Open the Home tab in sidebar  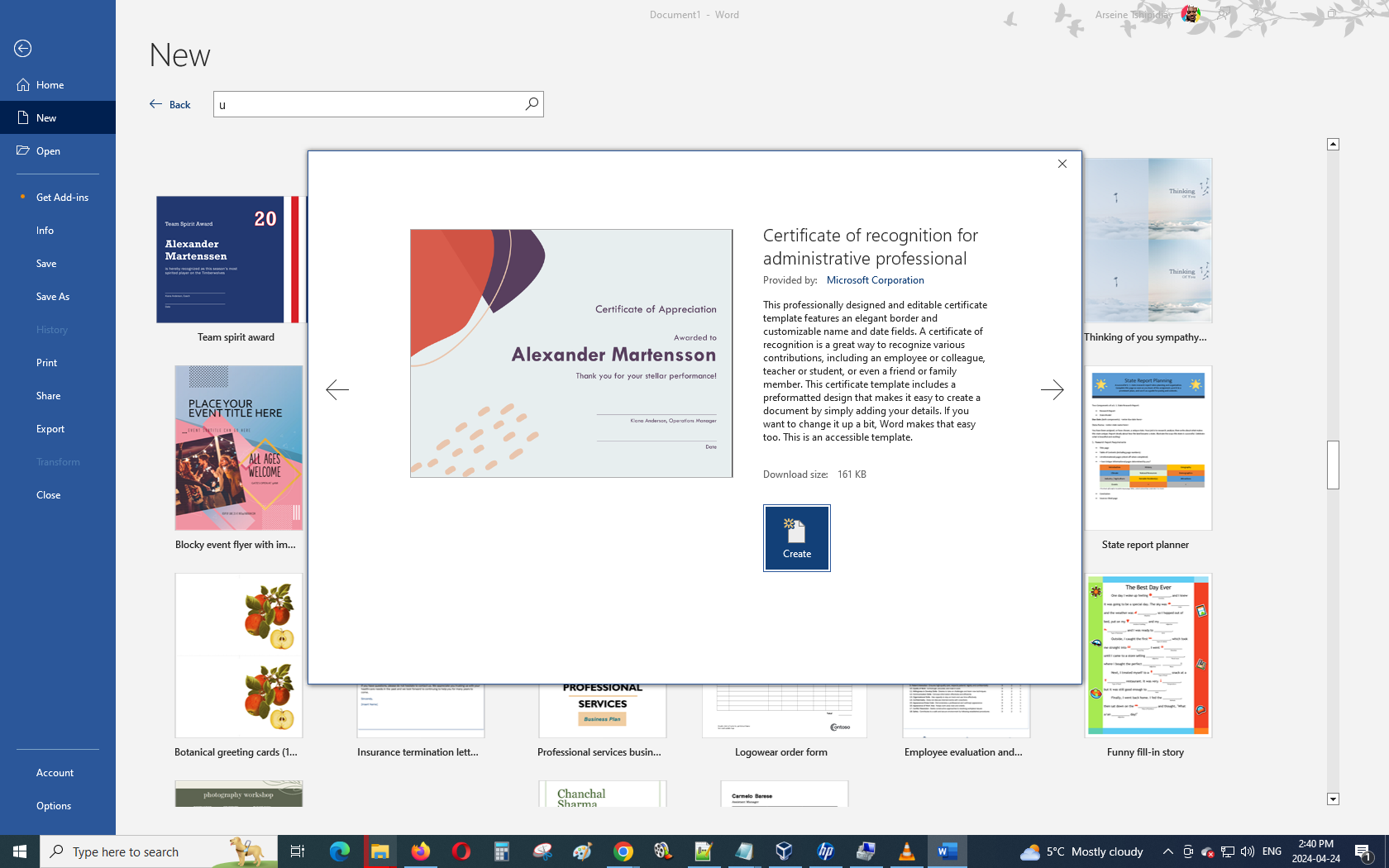[x=50, y=85]
